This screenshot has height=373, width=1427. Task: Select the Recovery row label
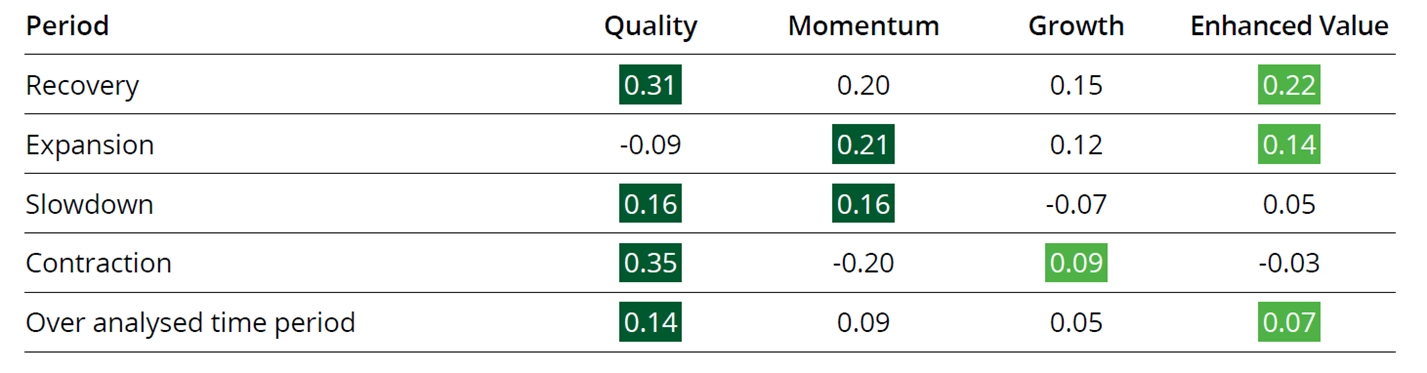82,86
